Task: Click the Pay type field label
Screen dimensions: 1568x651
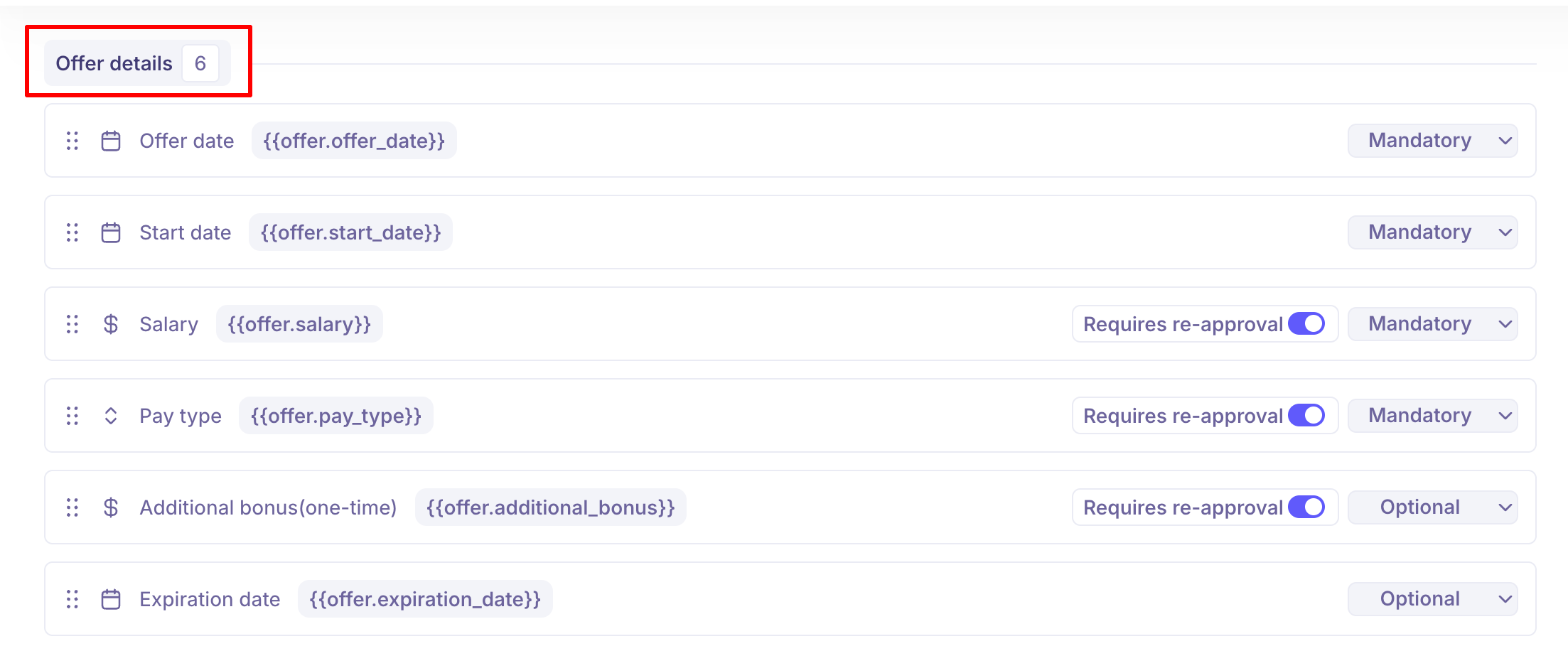Action: [x=181, y=416]
